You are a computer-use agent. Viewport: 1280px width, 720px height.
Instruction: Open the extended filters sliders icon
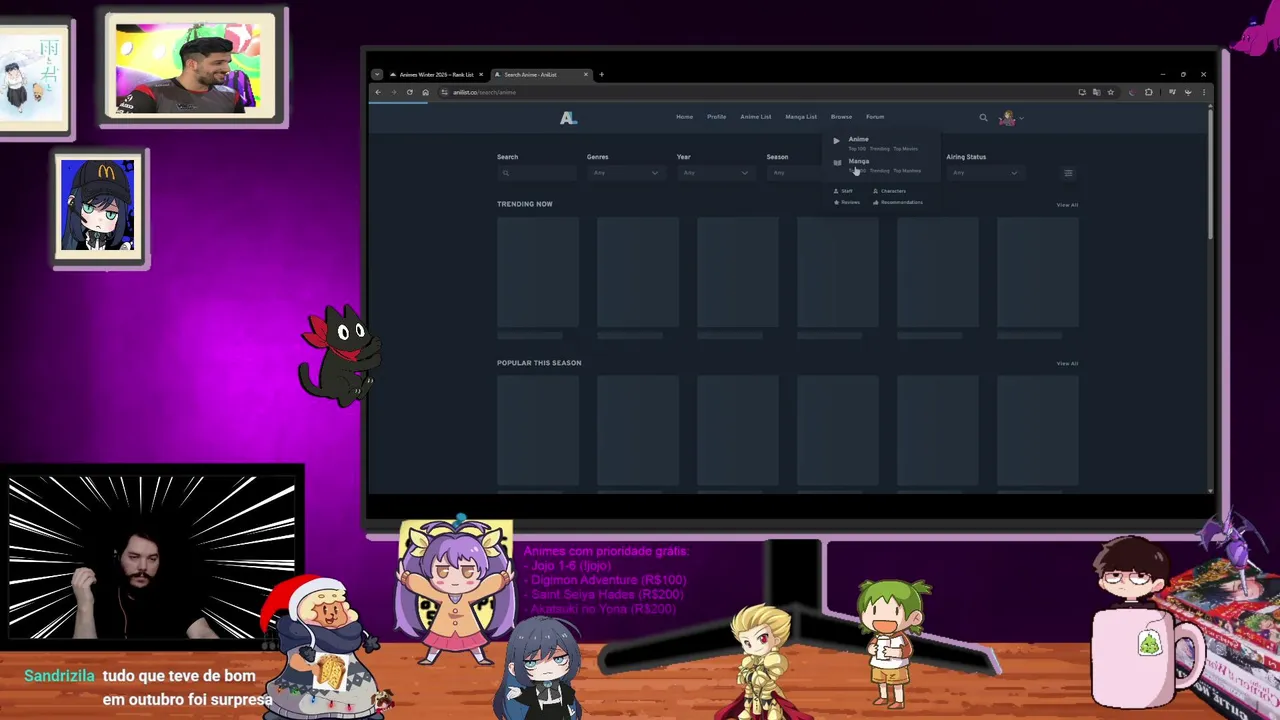(1068, 173)
